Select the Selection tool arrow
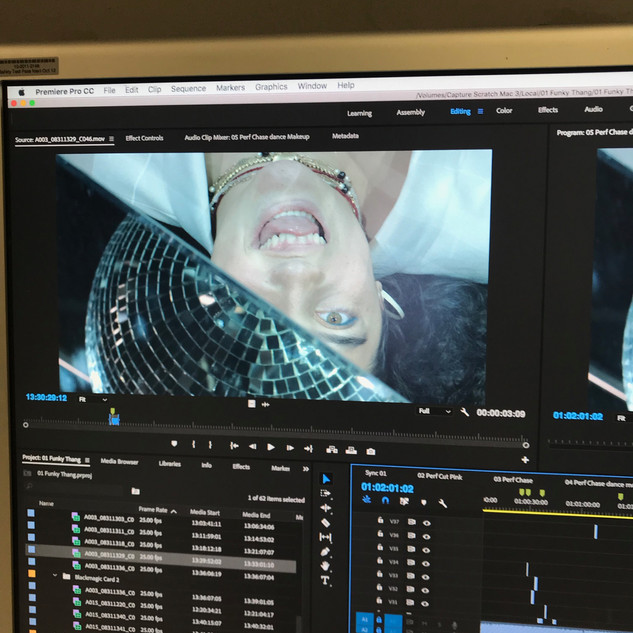Image resolution: width=633 pixels, height=633 pixels. (x=326, y=479)
